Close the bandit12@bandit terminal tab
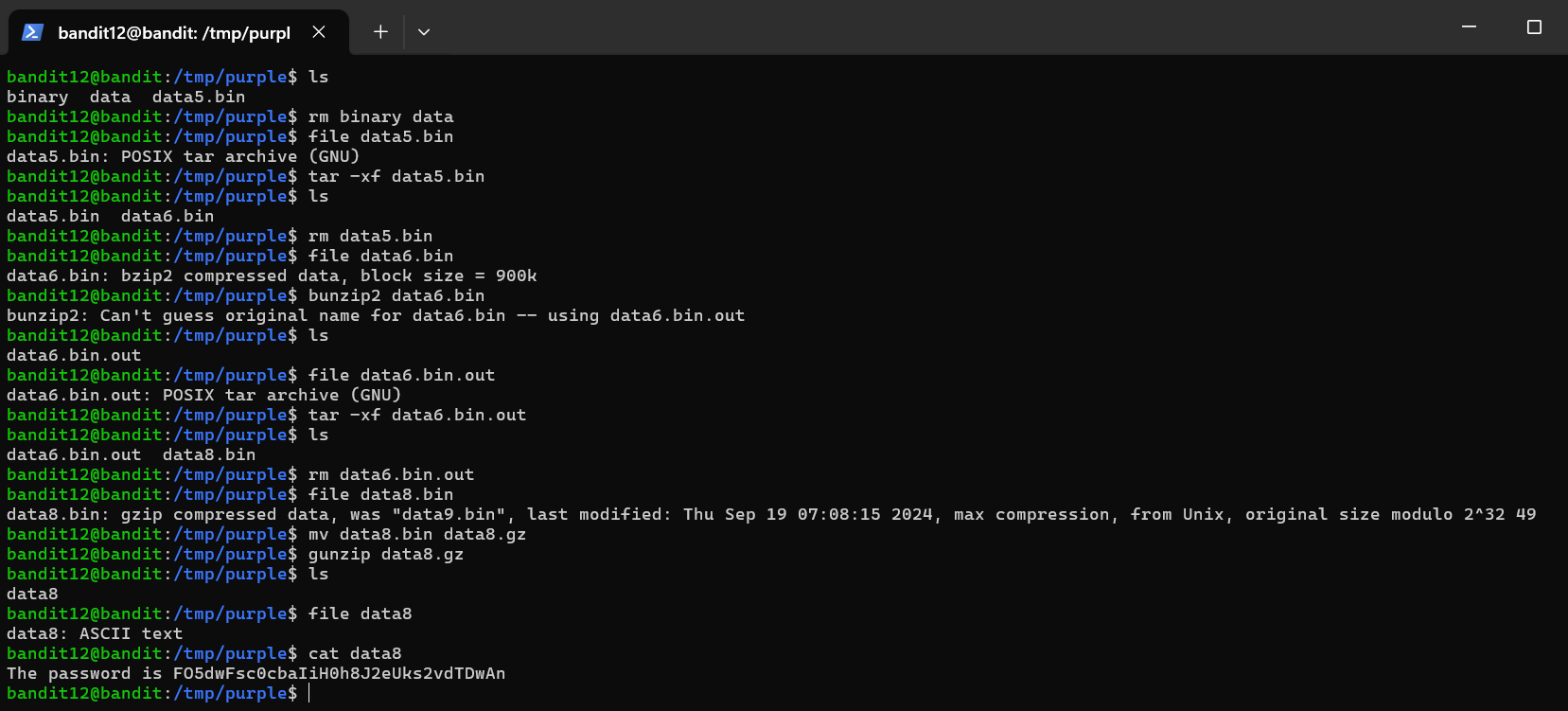Image resolution: width=1568 pixels, height=711 pixels. 319,32
